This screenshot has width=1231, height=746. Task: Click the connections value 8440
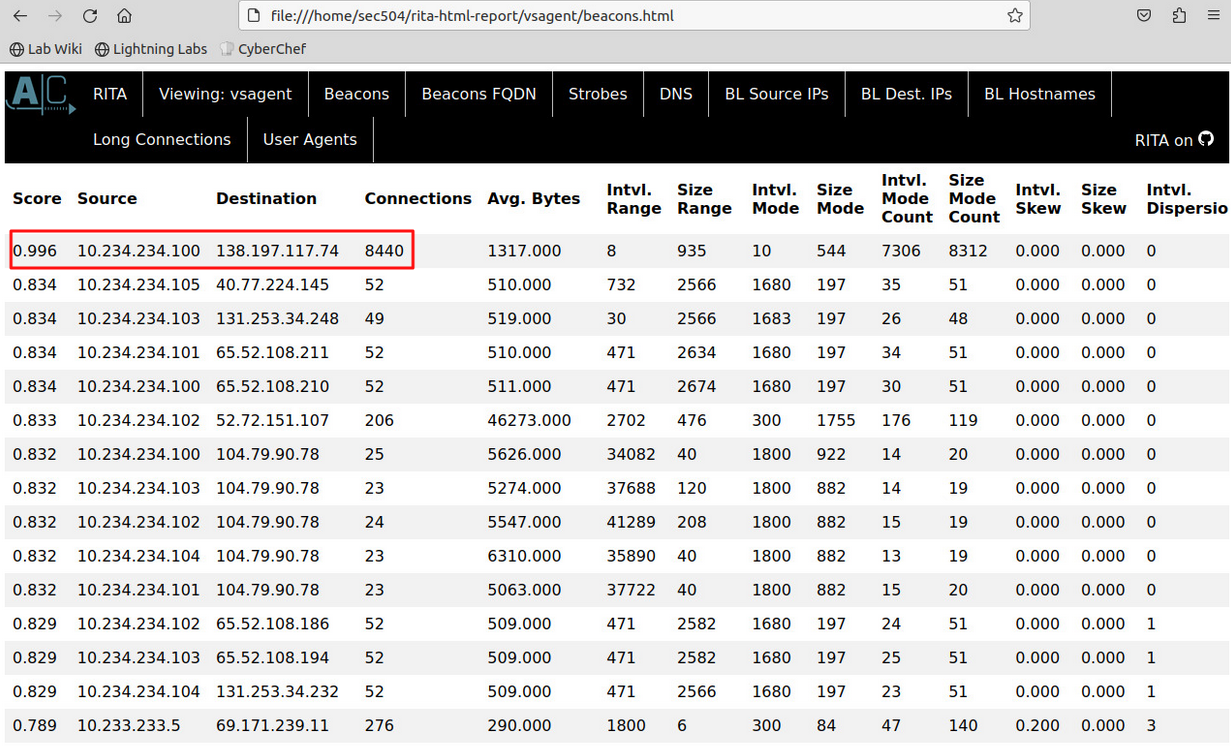tap(384, 251)
